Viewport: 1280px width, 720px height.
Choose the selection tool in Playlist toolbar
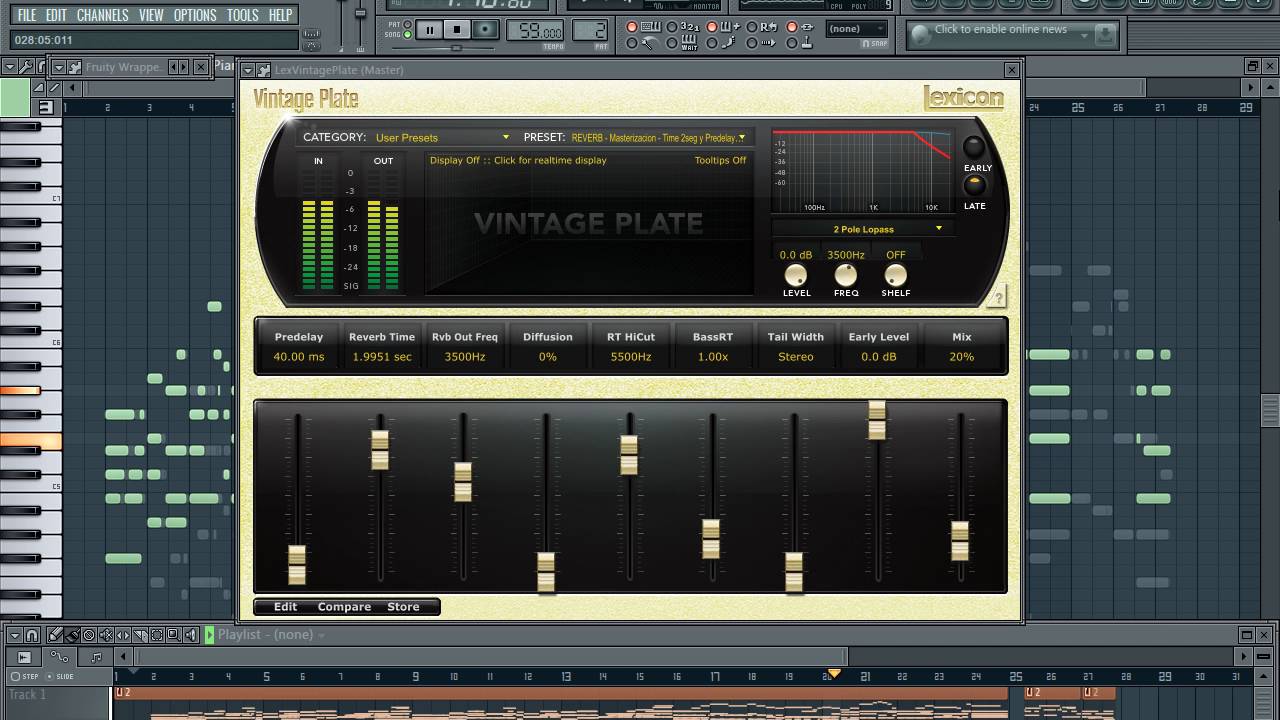[x=157, y=635]
